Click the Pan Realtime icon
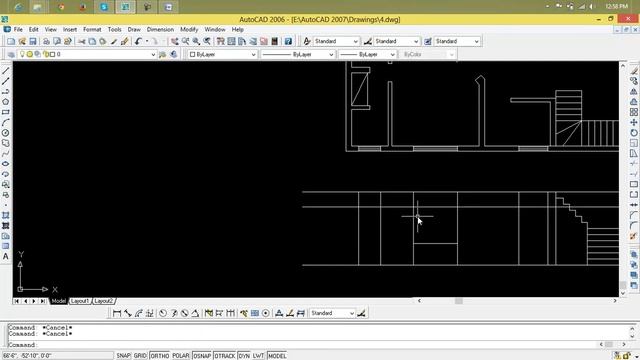 (175, 41)
